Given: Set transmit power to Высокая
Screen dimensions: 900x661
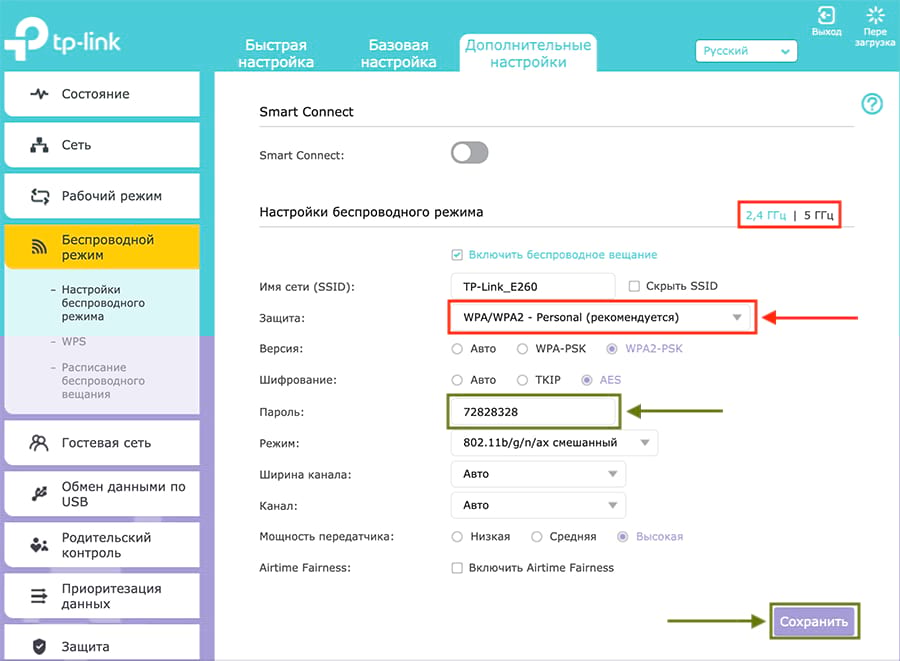Looking at the screenshot, I should (622, 536).
